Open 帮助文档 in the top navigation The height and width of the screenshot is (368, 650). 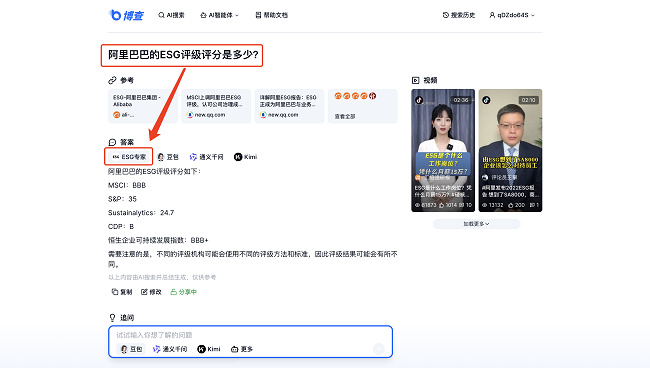[x=272, y=15]
